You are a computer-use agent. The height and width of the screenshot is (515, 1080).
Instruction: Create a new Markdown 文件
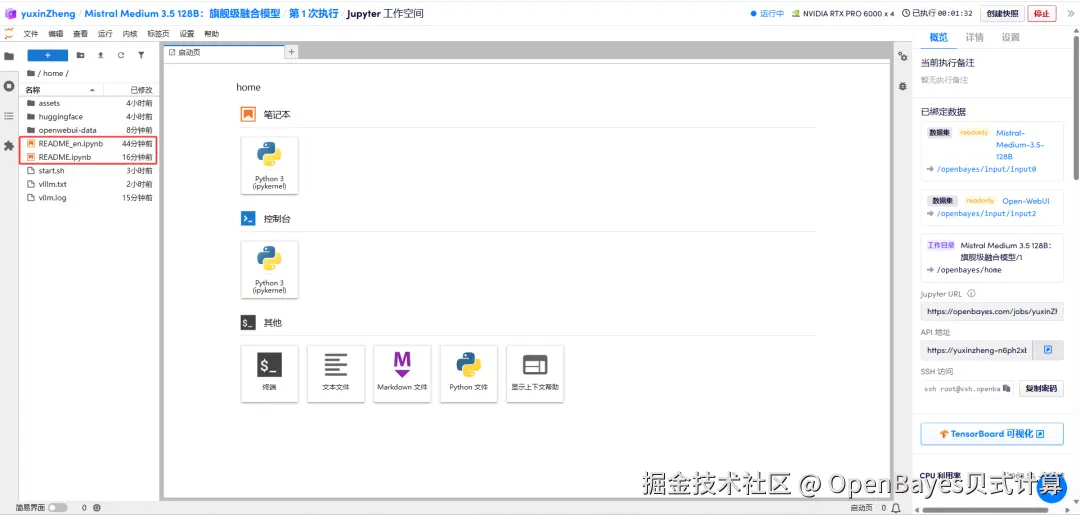pyautogui.click(x=402, y=373)
